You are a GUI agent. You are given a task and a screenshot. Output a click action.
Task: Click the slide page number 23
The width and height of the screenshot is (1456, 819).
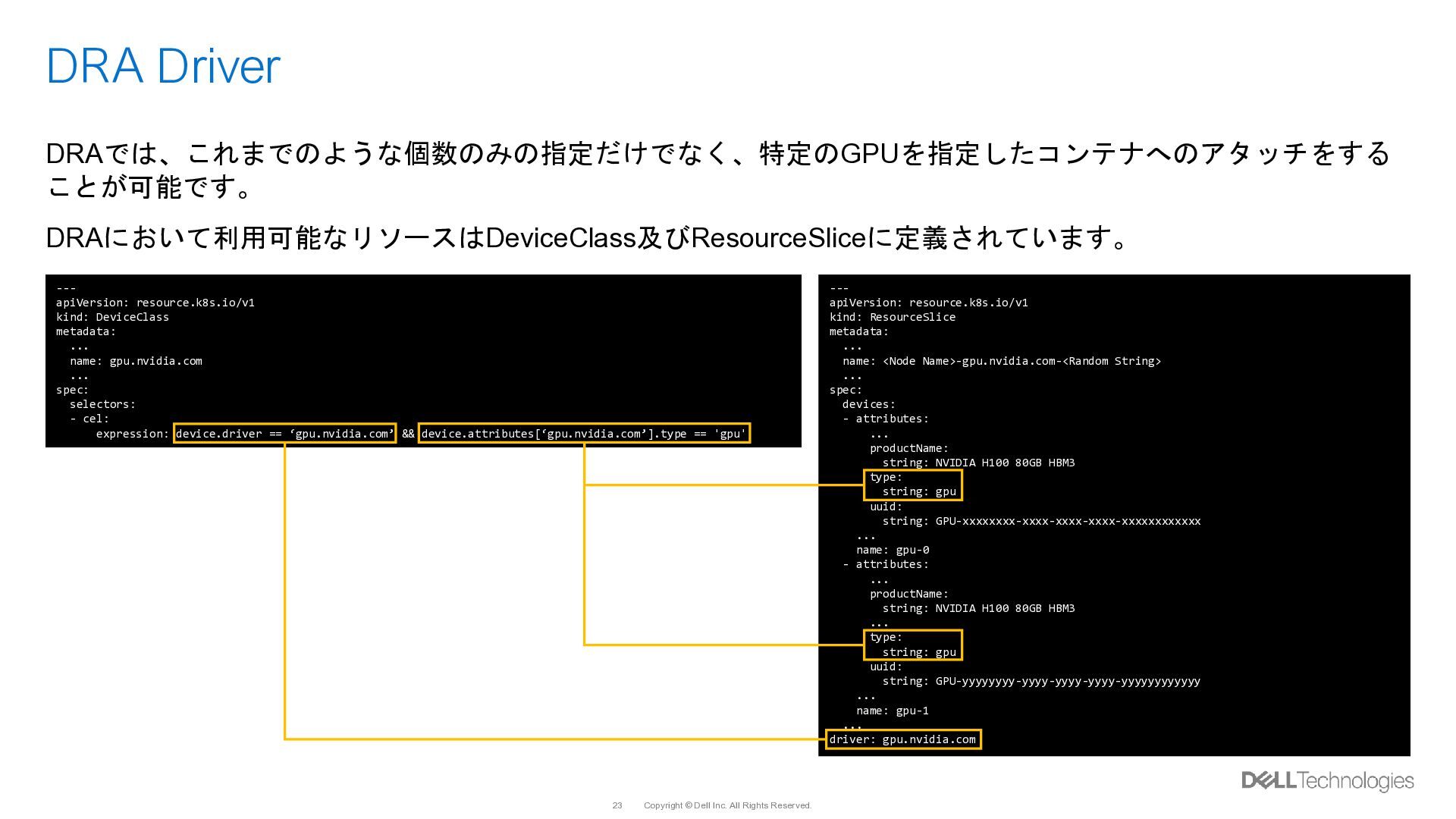point(617,805)
